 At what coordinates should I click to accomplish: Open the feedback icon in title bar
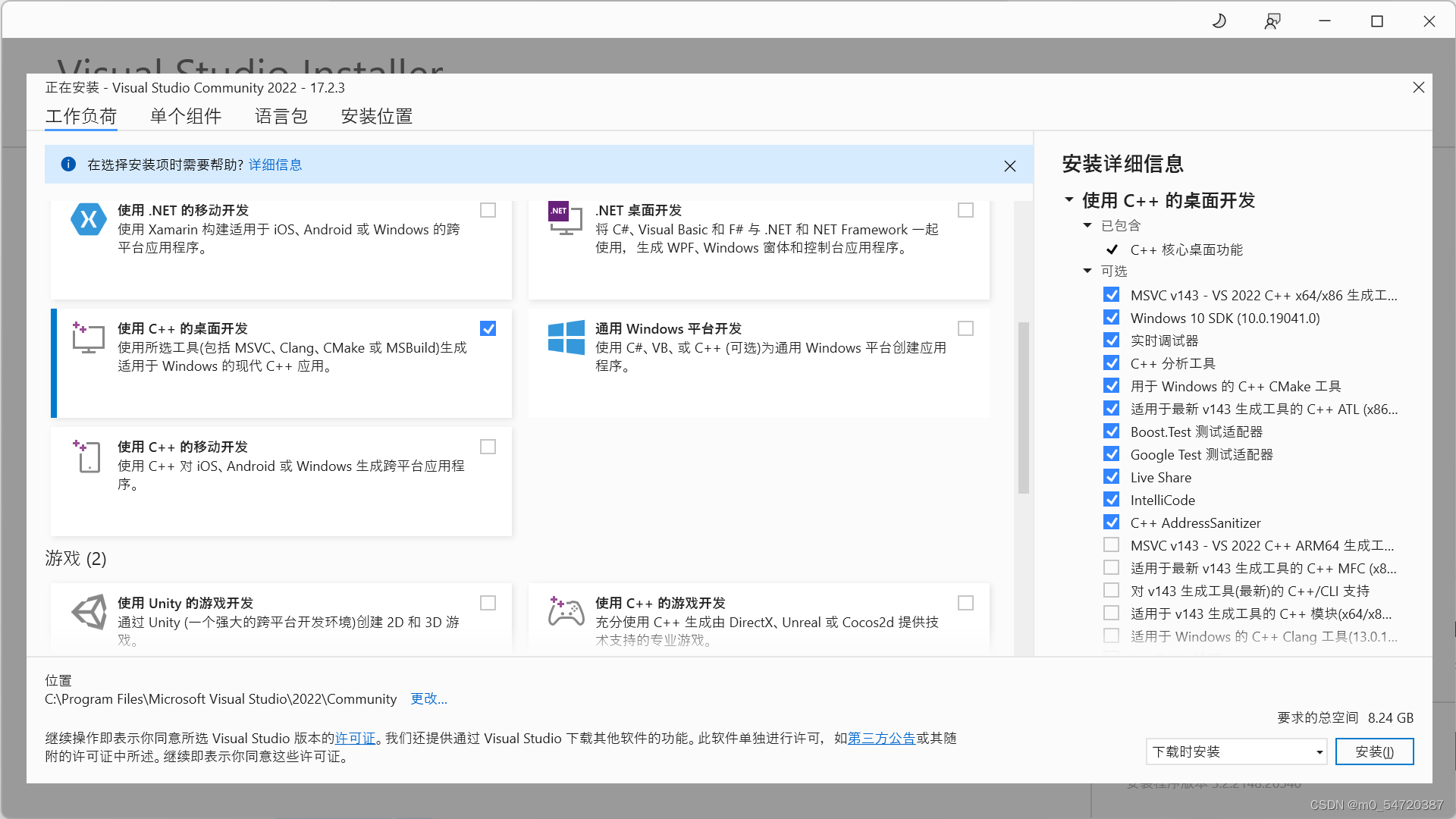(x=1272, y=21)
